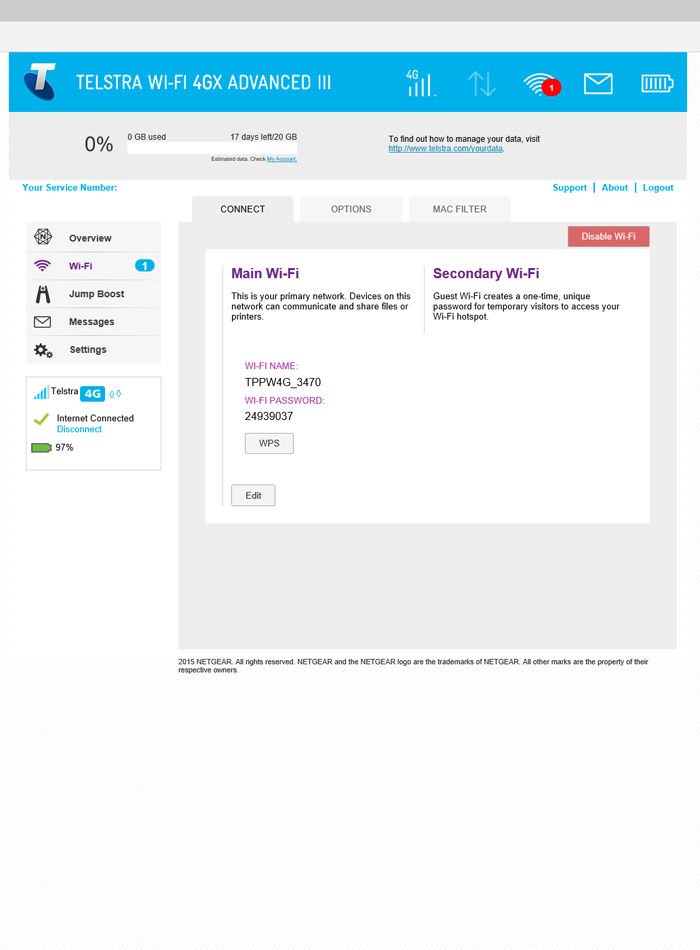700x950 pixels.
Task: Click the battery icon in header
Action: pyautogui.click(x=657, y=84)
